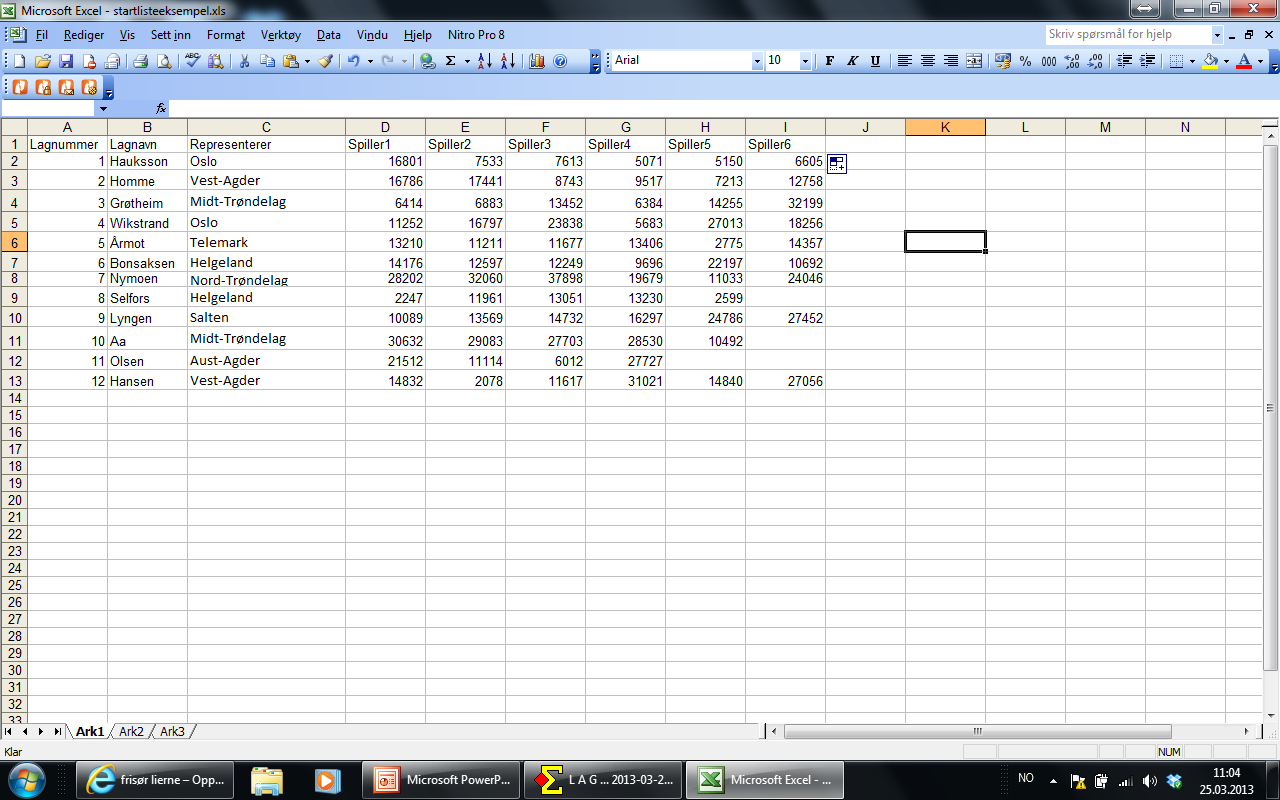Apply the red font color
This screenshot has height=800, width=1280.
pos(1244,61)
